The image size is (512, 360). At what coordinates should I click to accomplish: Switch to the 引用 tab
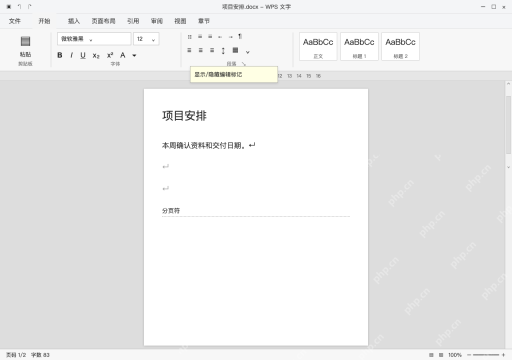point(133,21)
